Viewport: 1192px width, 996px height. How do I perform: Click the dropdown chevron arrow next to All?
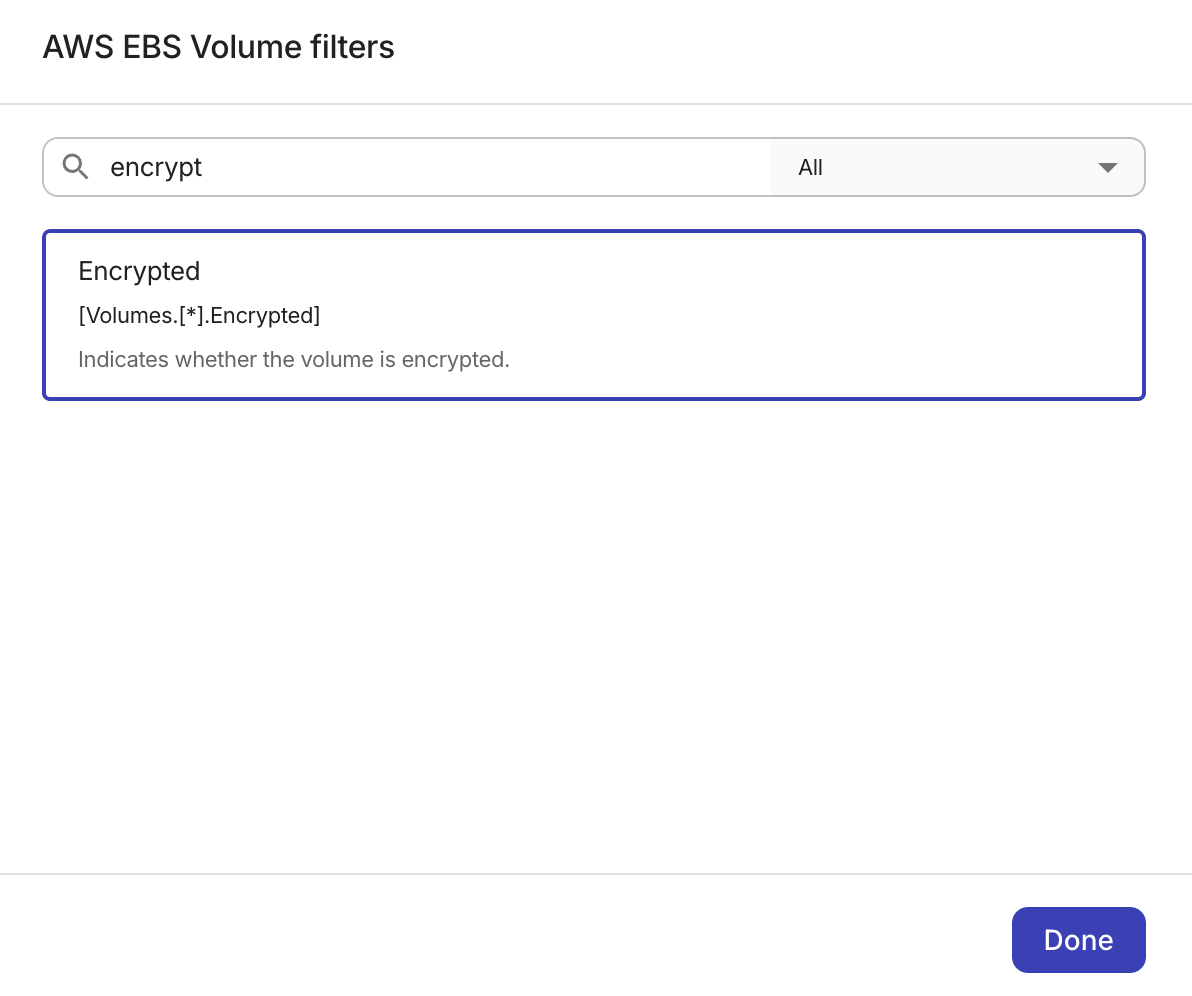pos(1107,167)
